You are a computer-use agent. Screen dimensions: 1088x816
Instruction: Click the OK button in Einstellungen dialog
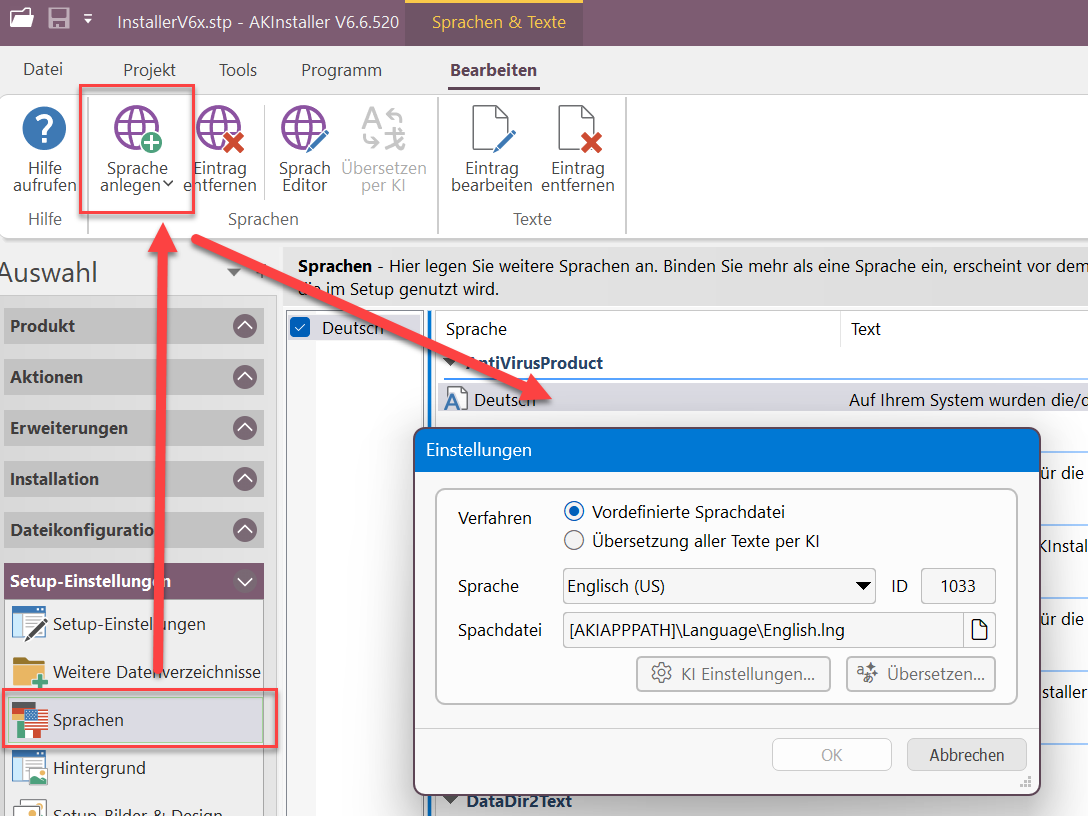pyautogui.click(x=832, y=755)
